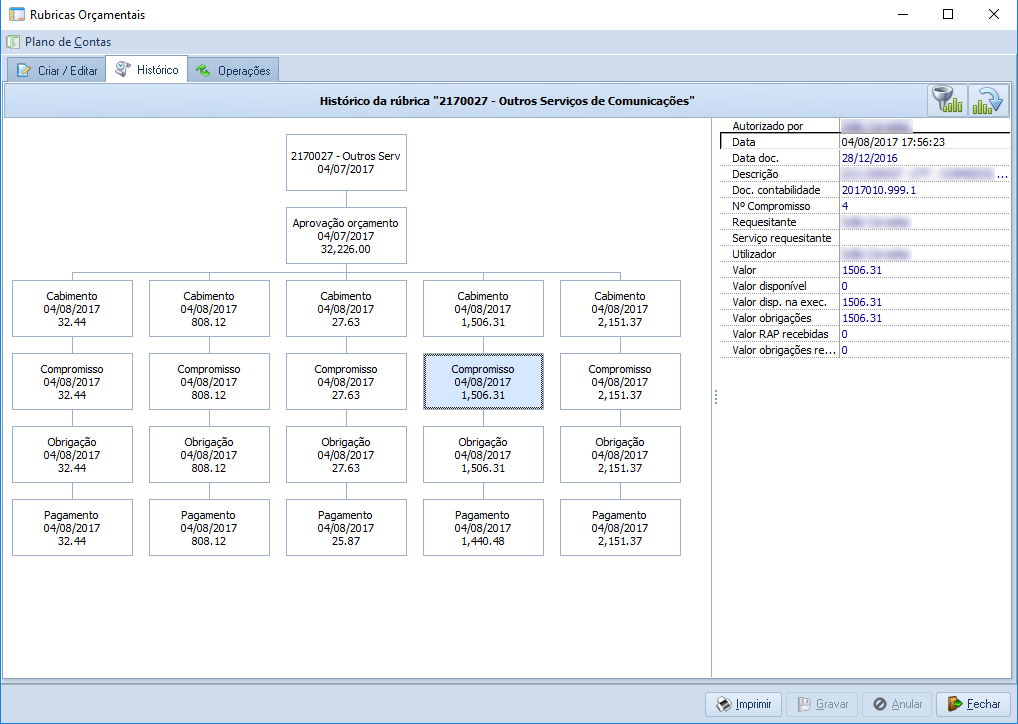Screen dimensions: 1018x724
Task: Click the Utilizador property label
Action: pyautogui.click(x=754, y=254)
